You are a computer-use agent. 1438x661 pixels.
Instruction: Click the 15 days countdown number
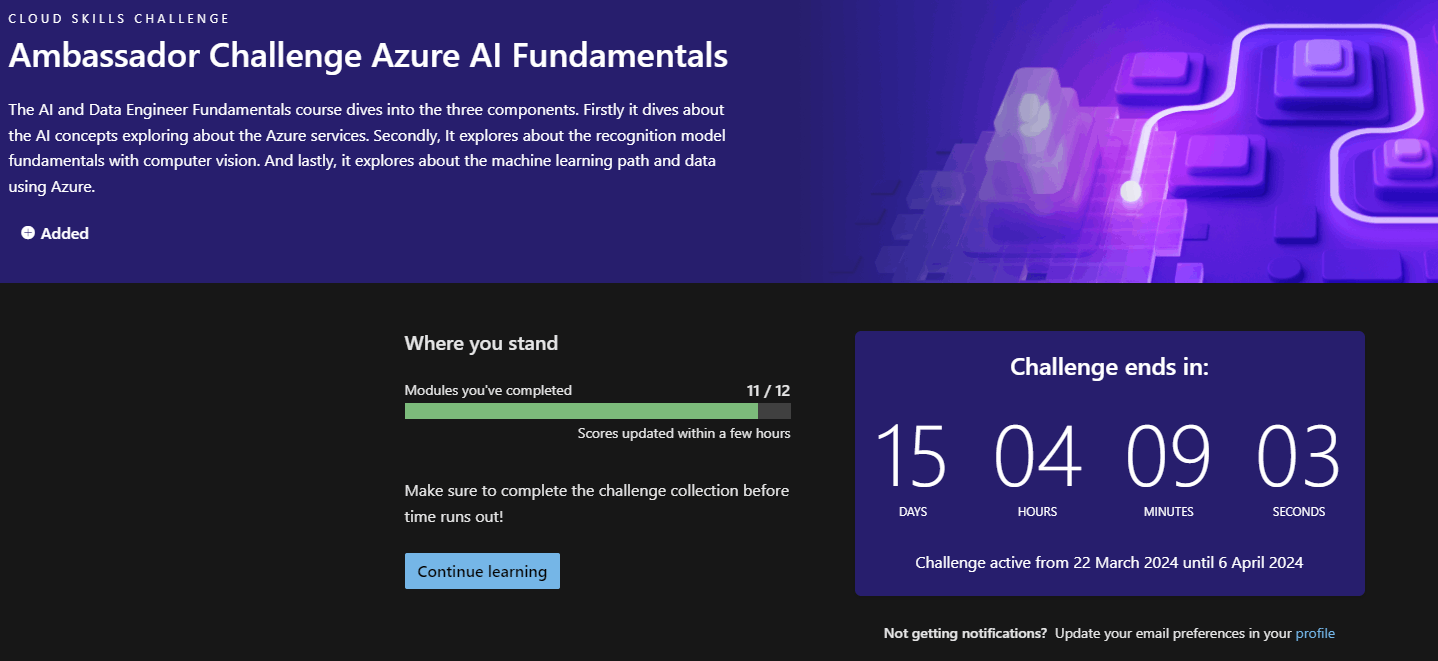pos(912,456)
